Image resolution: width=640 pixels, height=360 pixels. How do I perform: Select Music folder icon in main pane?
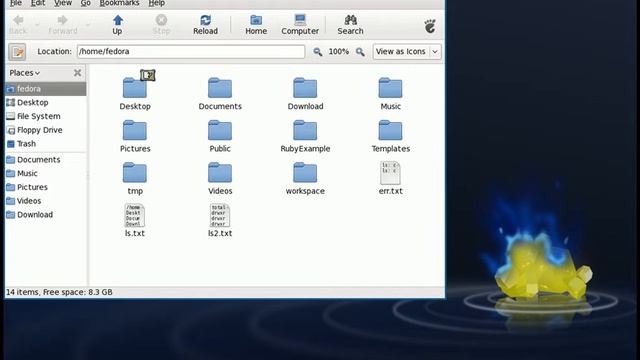tap(390, 88)
